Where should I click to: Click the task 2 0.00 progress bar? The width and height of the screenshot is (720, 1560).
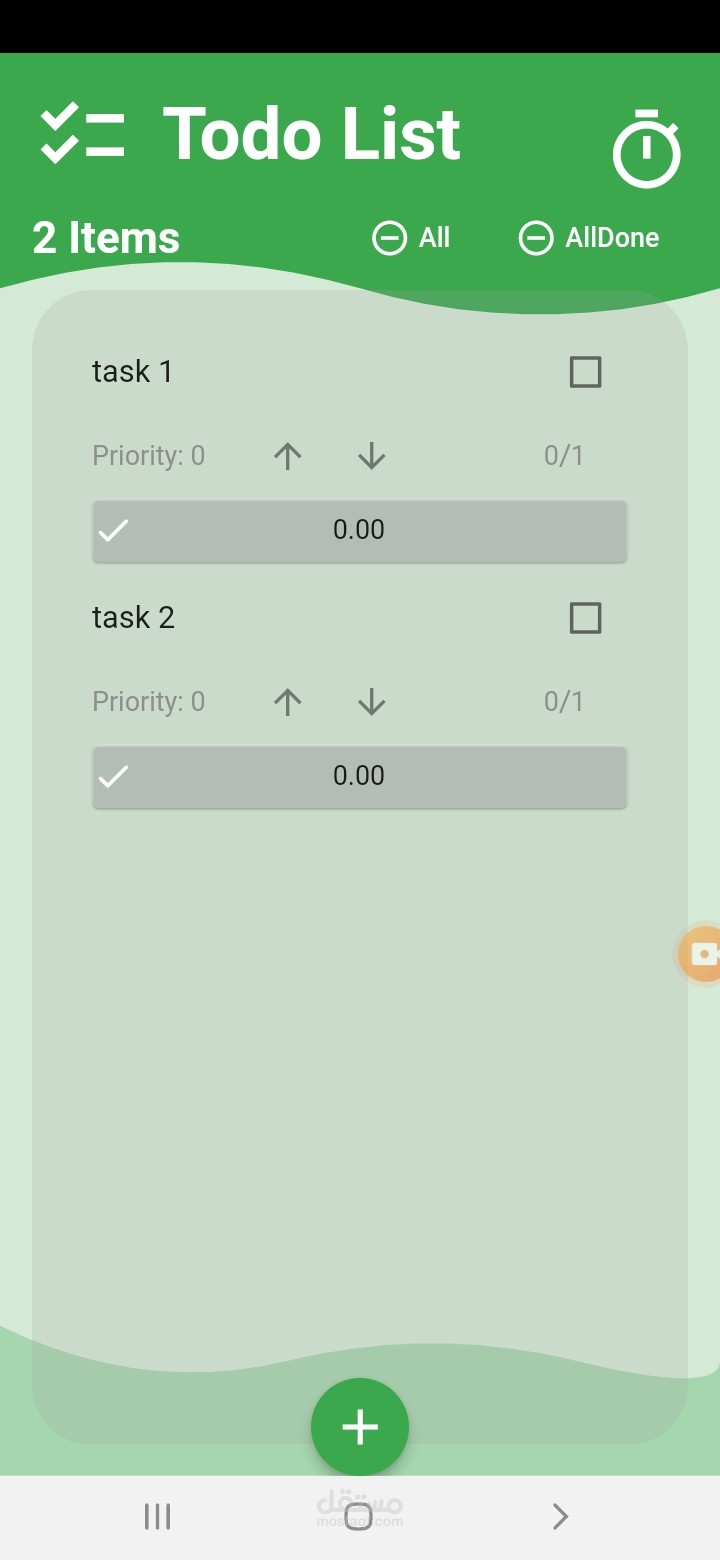click(359, 776)
